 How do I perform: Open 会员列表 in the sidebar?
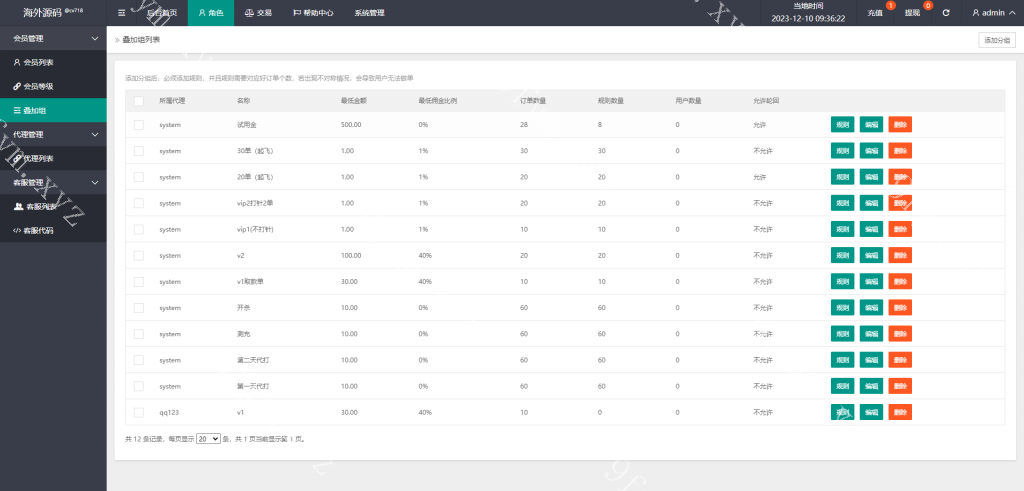(x=53, y=62)
